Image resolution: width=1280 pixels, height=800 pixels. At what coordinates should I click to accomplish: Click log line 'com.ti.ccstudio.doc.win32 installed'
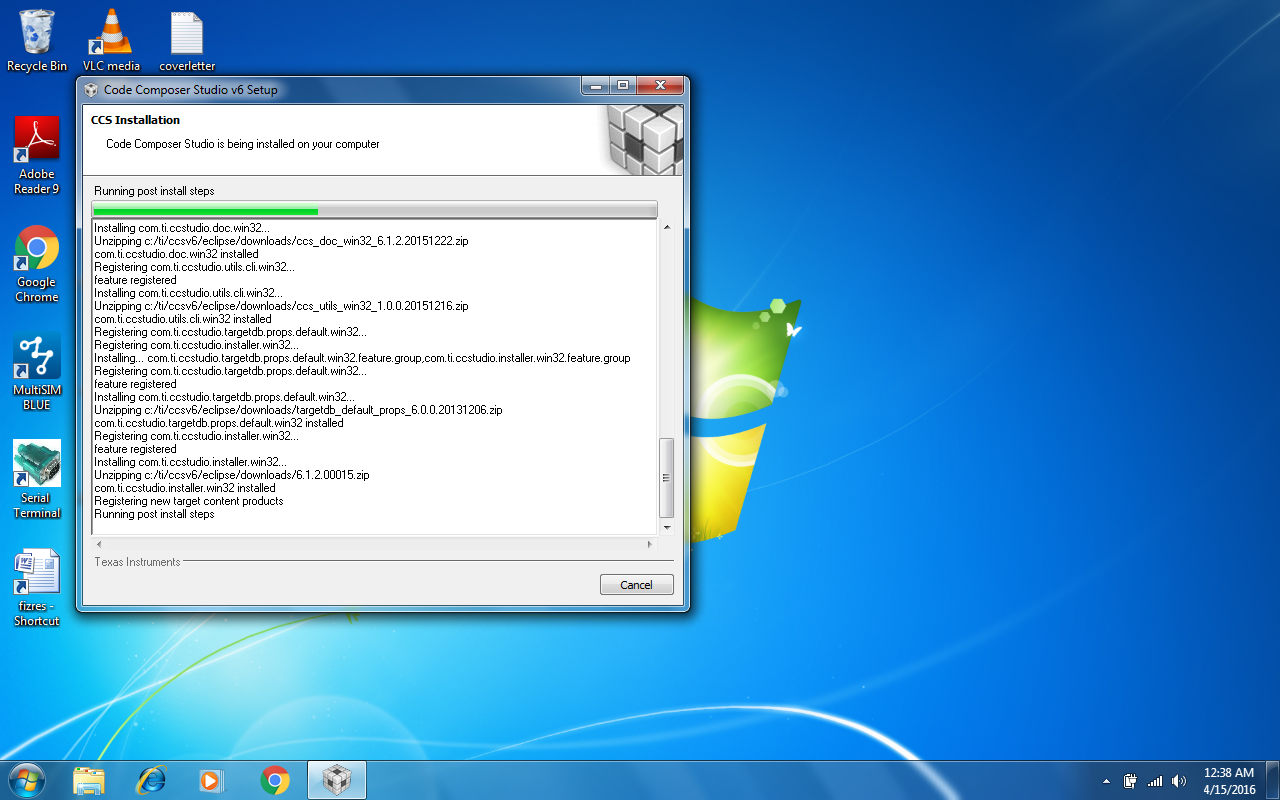coord(176,254)
